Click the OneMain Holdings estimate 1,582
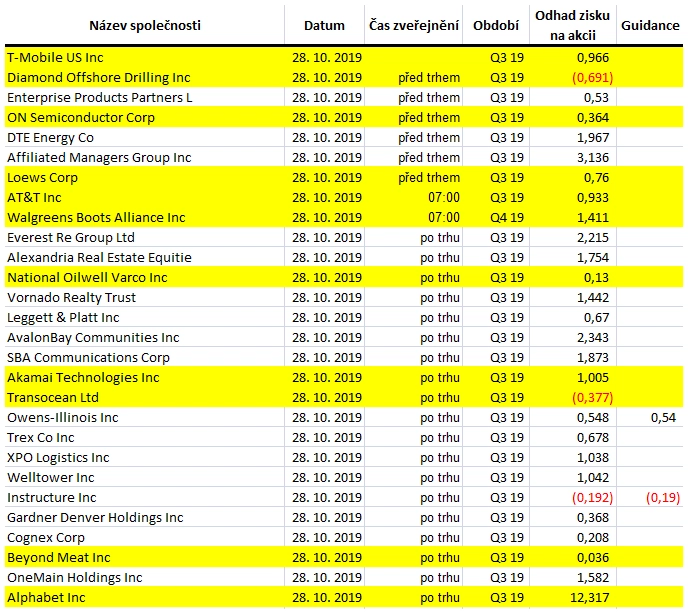 pos(593,578)
